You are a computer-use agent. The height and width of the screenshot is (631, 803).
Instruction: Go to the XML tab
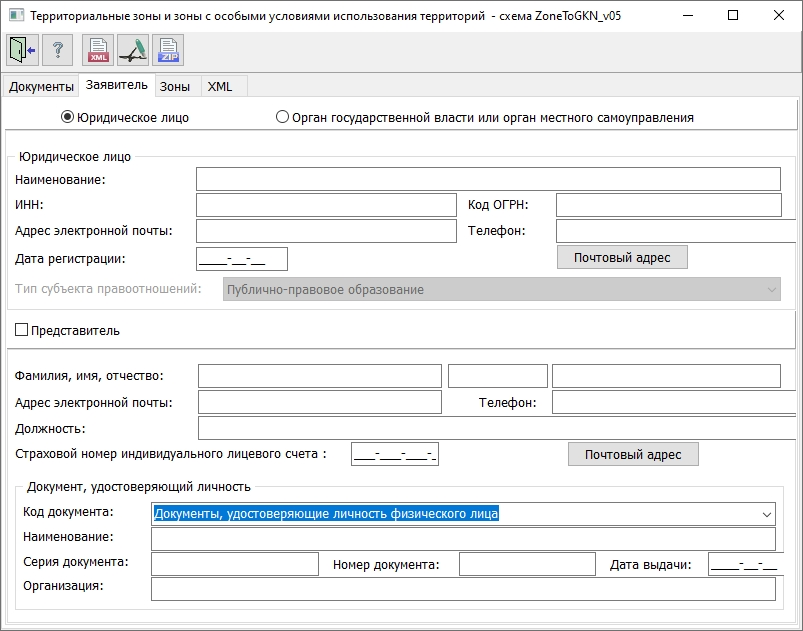point(220,87)
